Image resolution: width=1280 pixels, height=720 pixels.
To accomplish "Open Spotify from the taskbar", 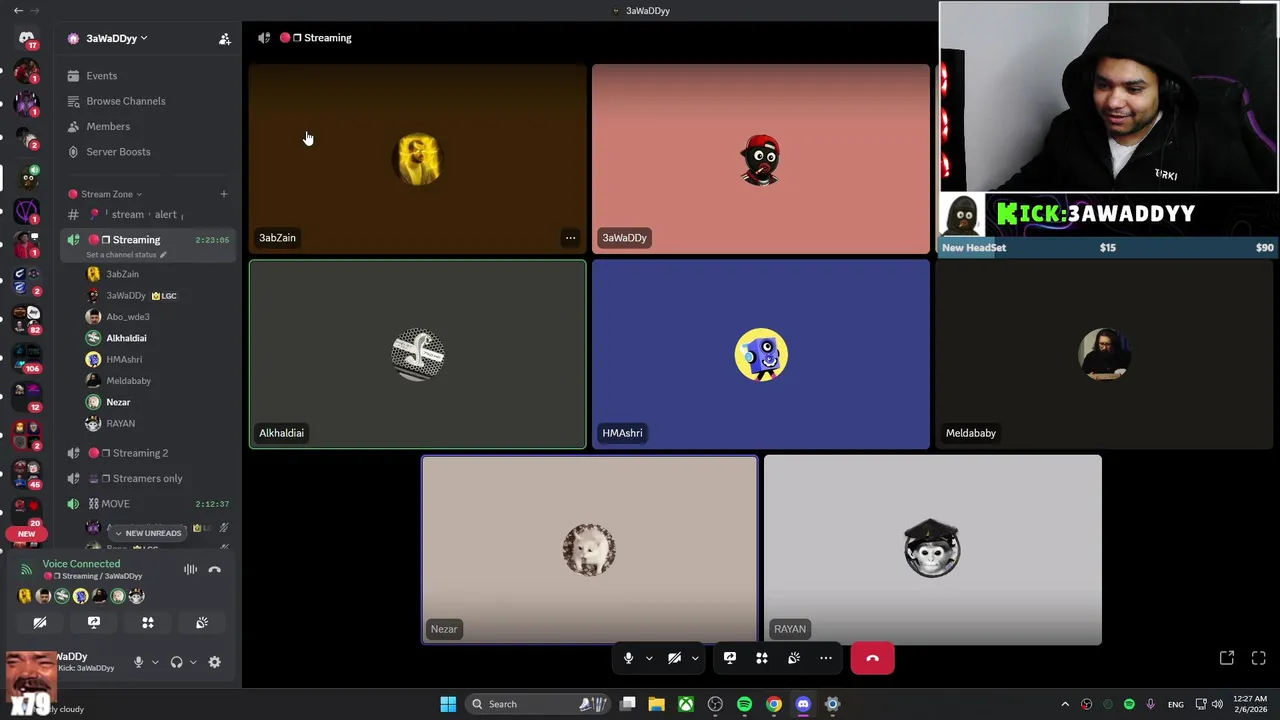I will click(744, 704).
